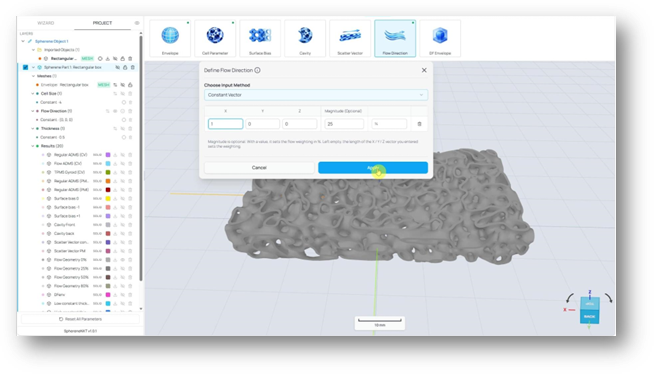654x374 pixels.
Task: Select the Cell Size Constant 4 radio circle
Action: point(123,102)
